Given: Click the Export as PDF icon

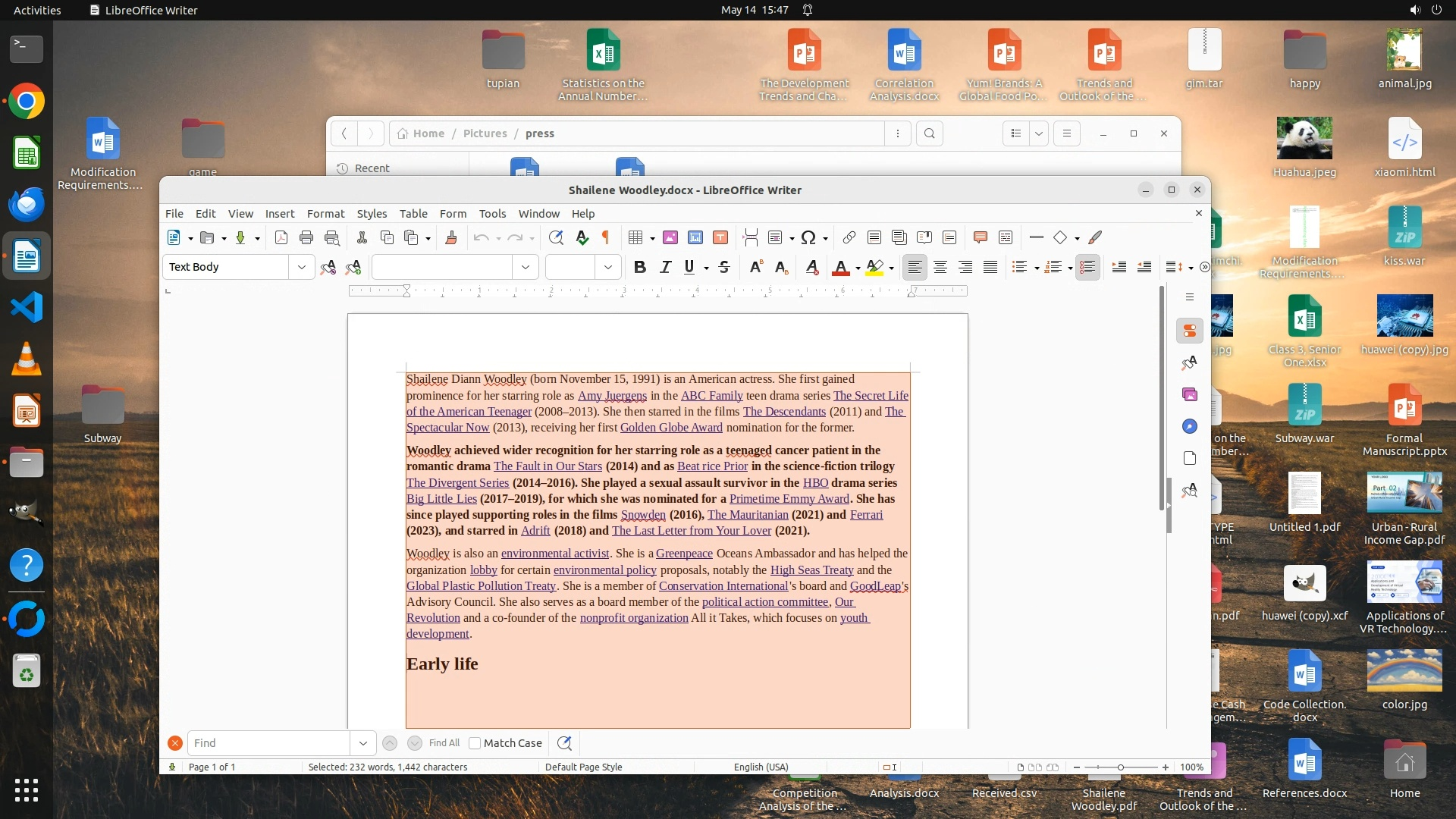Looking at the screenshot, I should [281, 238].
